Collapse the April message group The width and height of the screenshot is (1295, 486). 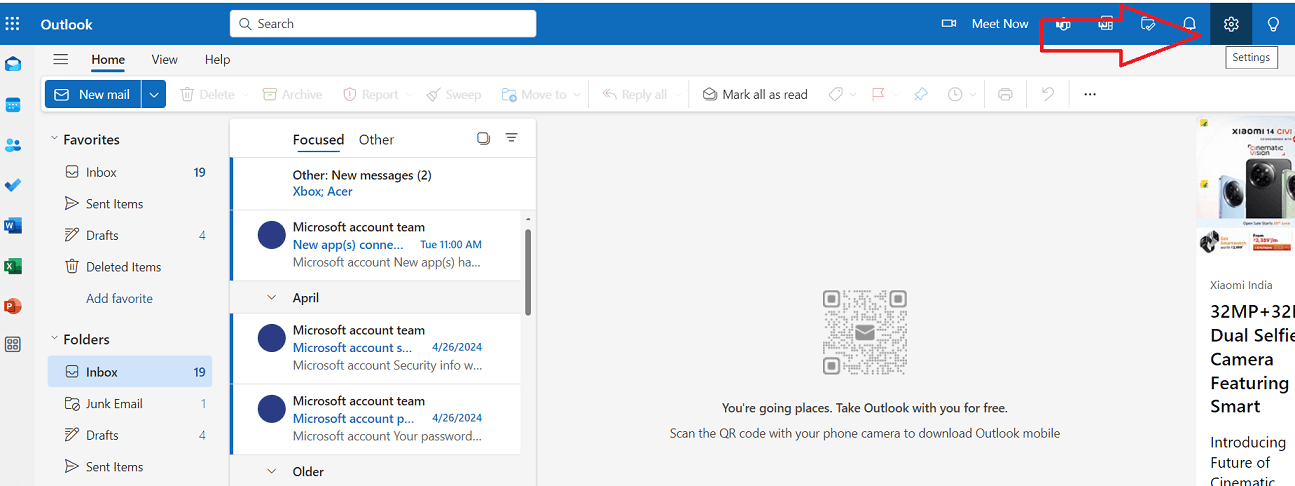click(x=271, y=298)
